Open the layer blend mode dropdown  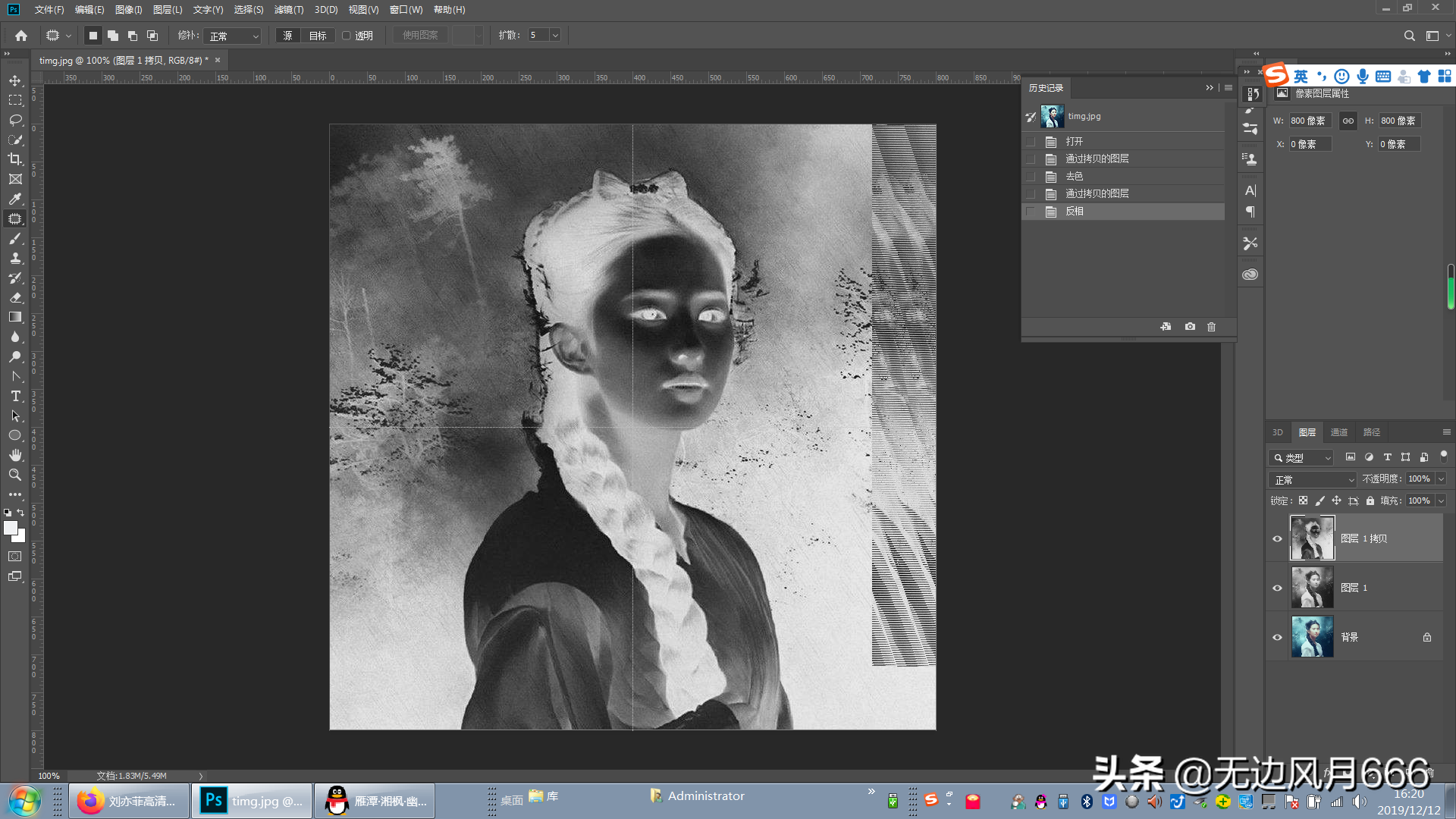(1313, 480)
